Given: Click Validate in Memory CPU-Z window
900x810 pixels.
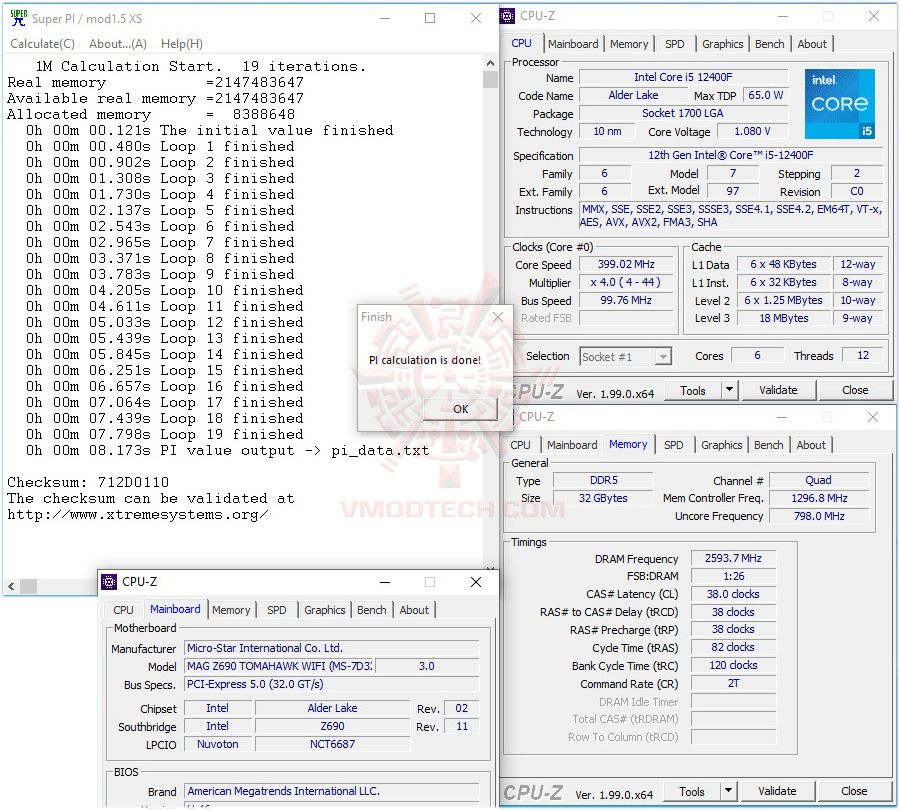Looking at the screenshot, I should 777,792.
